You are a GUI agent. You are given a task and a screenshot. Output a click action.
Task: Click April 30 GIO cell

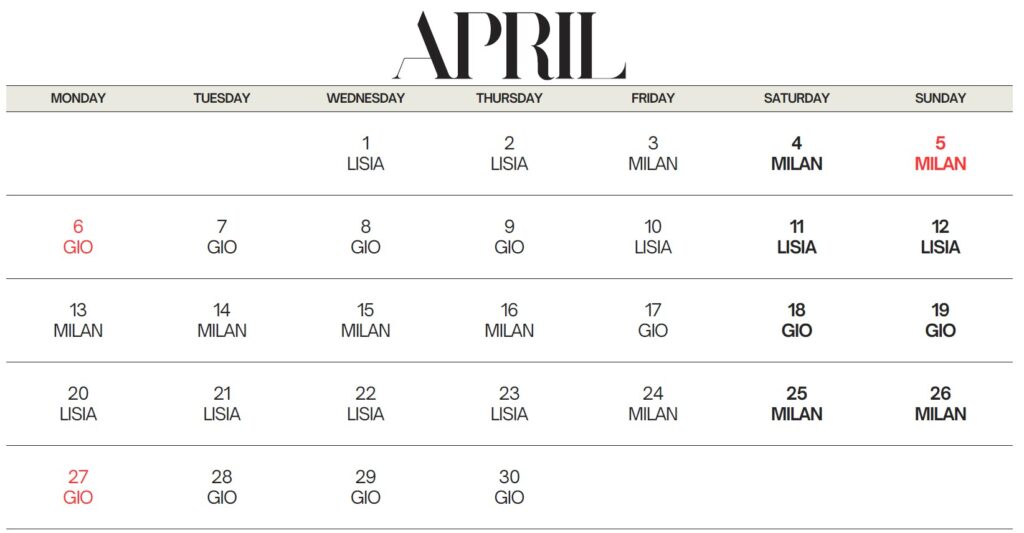pos(509,487)
